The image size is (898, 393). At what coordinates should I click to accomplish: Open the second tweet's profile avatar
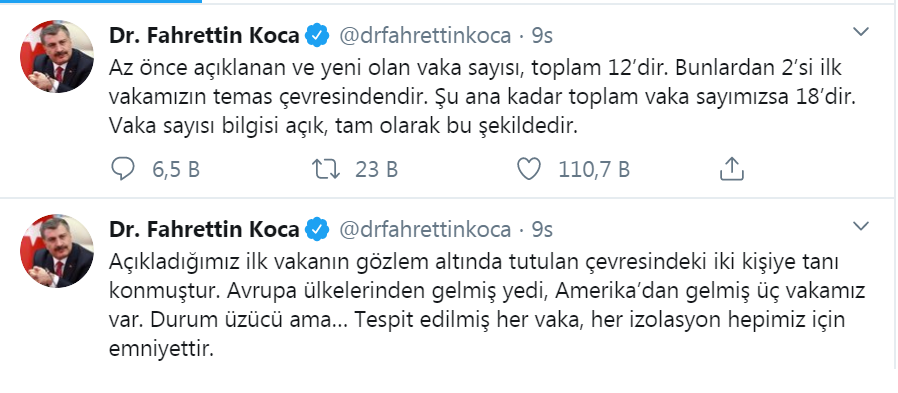57,251
